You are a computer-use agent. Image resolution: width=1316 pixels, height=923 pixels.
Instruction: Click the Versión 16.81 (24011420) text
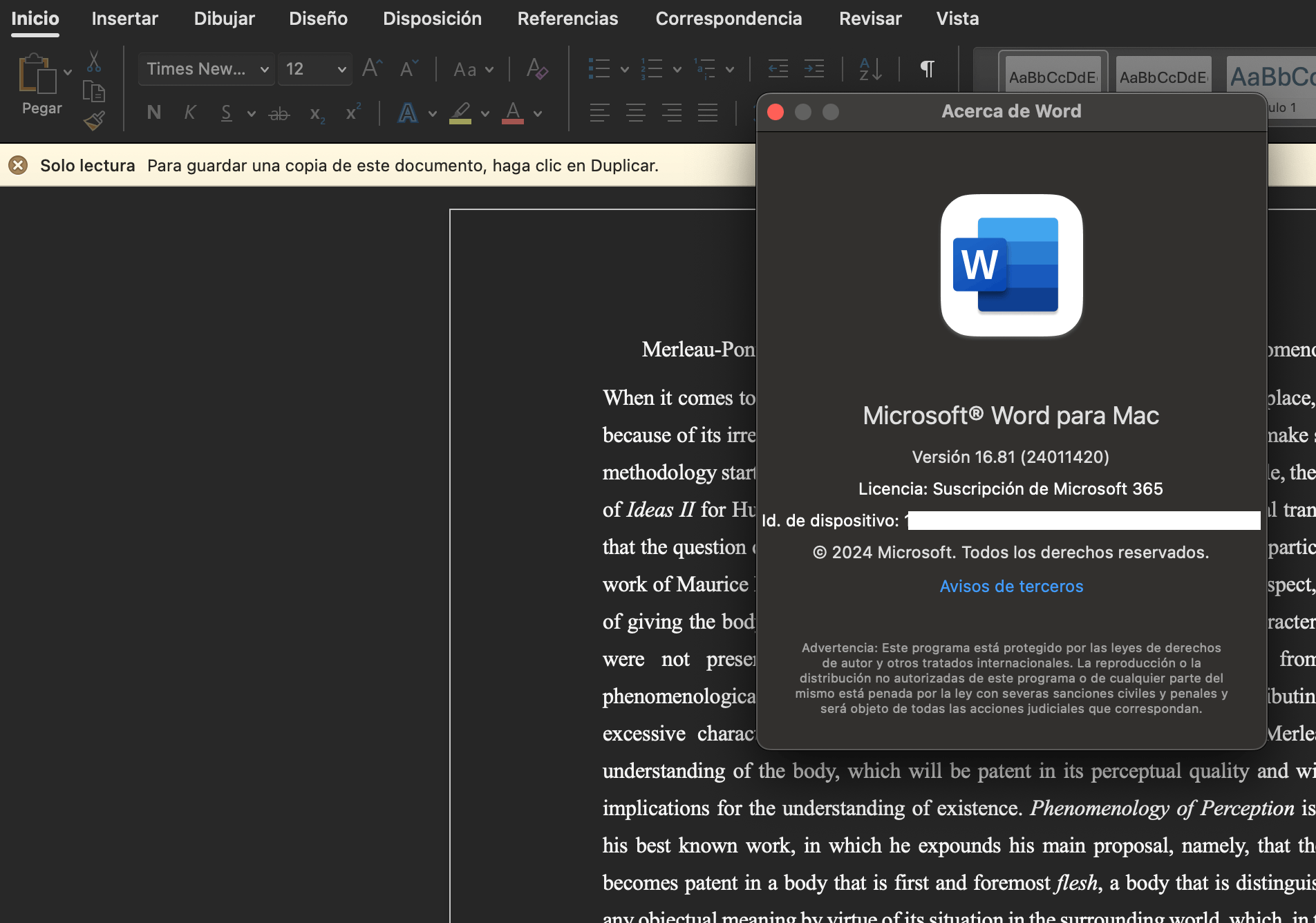point(1010,457)
